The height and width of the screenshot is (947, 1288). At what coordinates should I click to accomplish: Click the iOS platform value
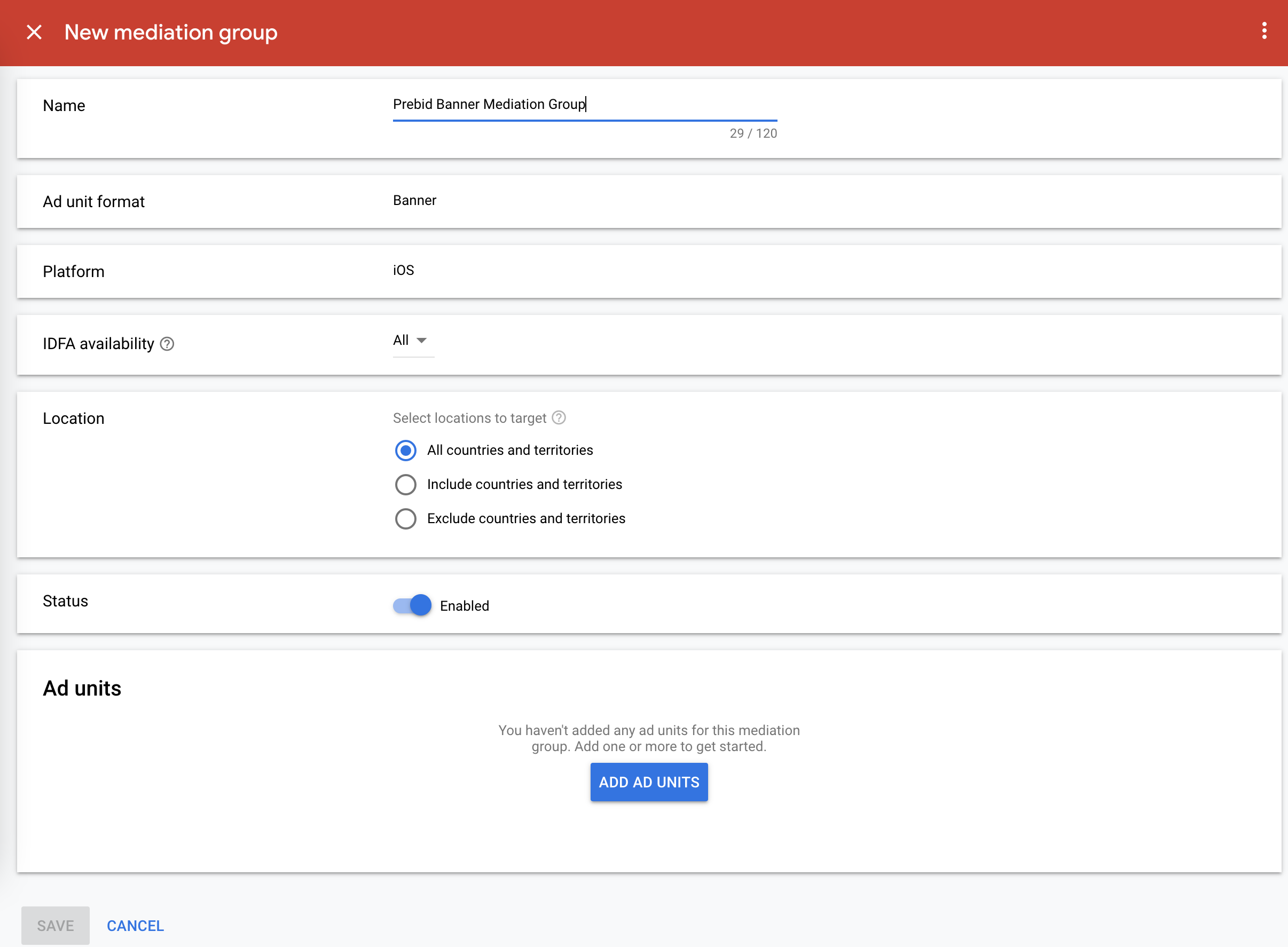coord(402,270)
